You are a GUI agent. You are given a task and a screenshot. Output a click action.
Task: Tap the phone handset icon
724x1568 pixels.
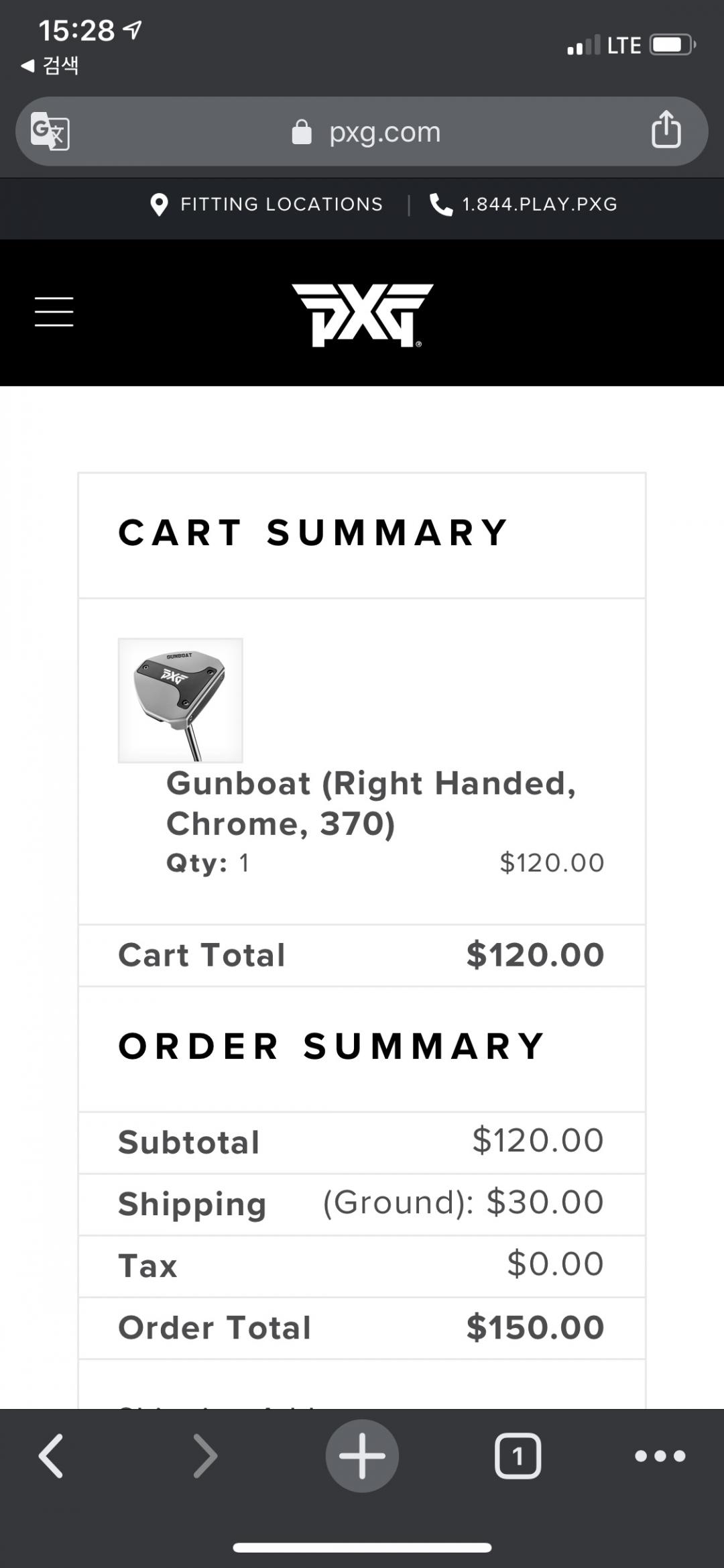click(440, 205)
